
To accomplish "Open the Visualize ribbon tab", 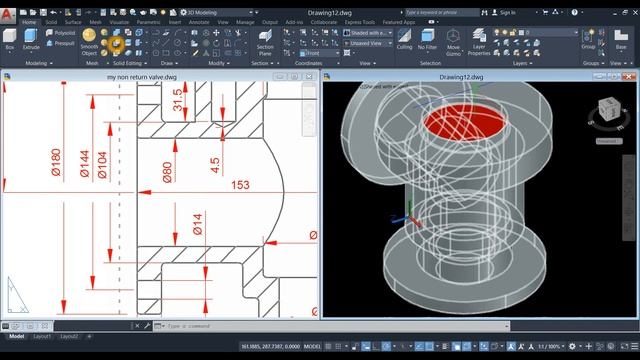I will click(119, 22).
